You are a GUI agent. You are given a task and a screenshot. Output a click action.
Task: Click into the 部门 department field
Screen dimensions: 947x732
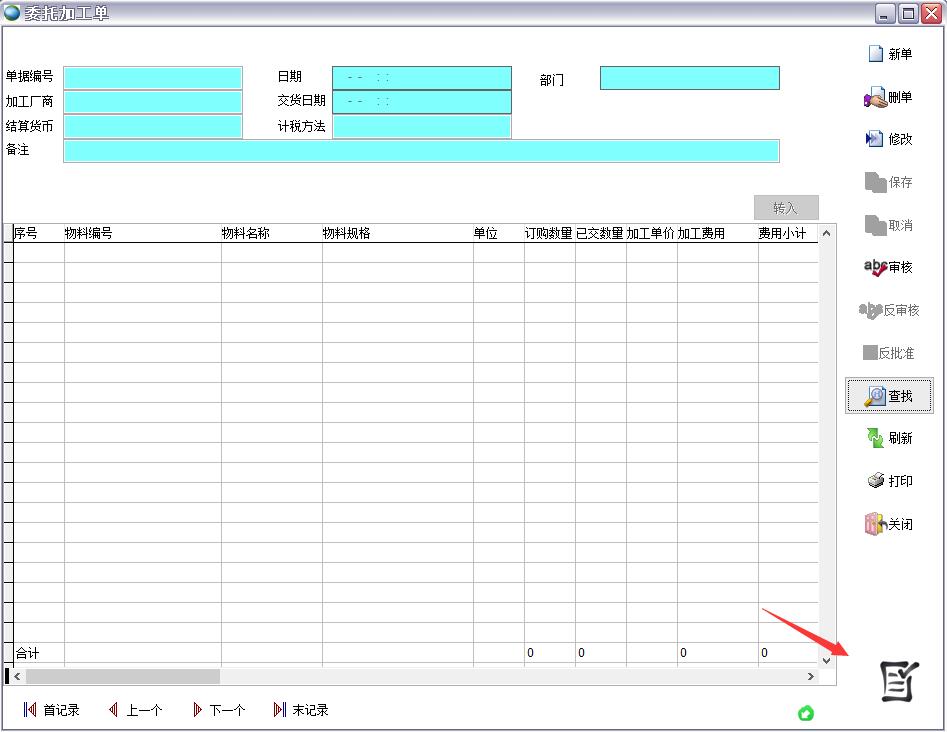689,78
